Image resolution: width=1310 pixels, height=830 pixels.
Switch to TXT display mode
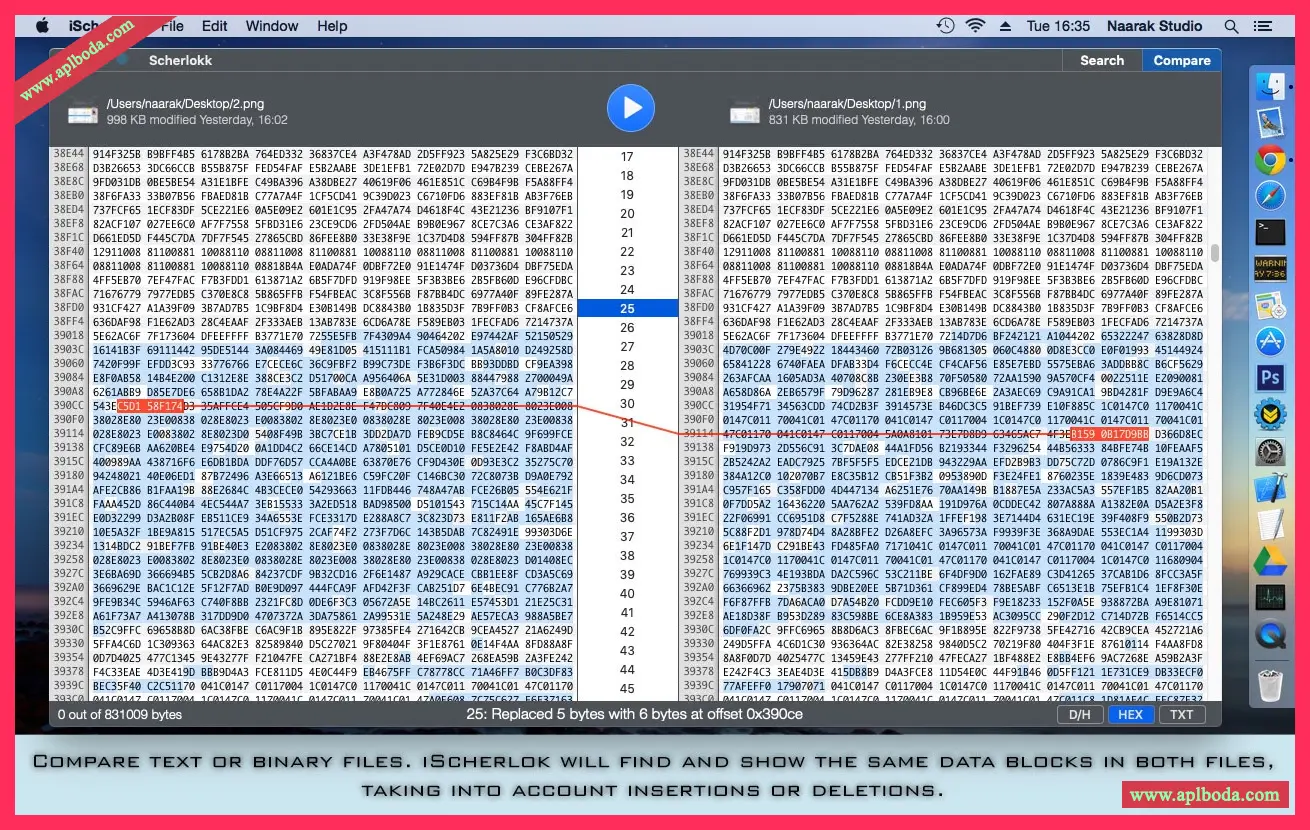pos(1182,715)
